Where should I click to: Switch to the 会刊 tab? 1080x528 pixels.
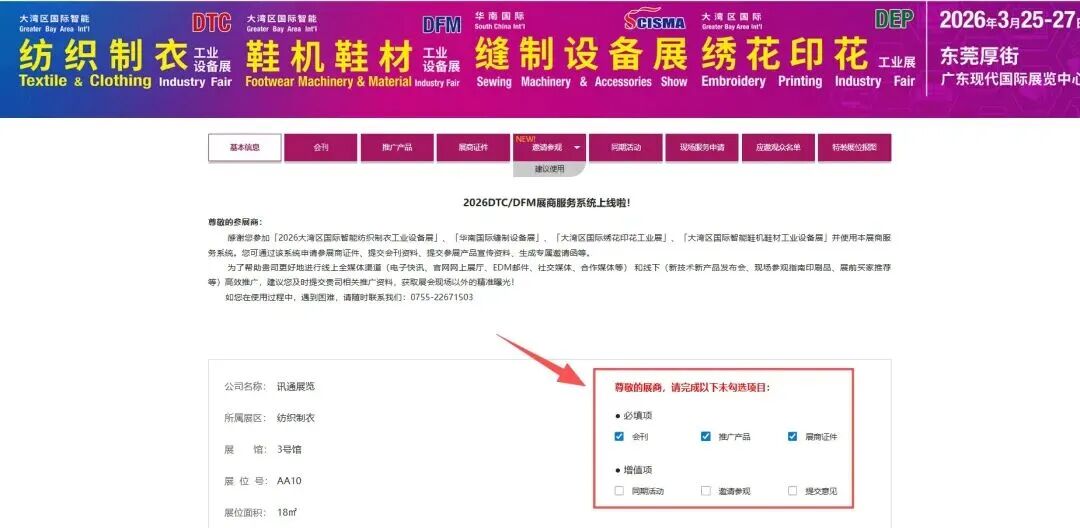point(321,147)
